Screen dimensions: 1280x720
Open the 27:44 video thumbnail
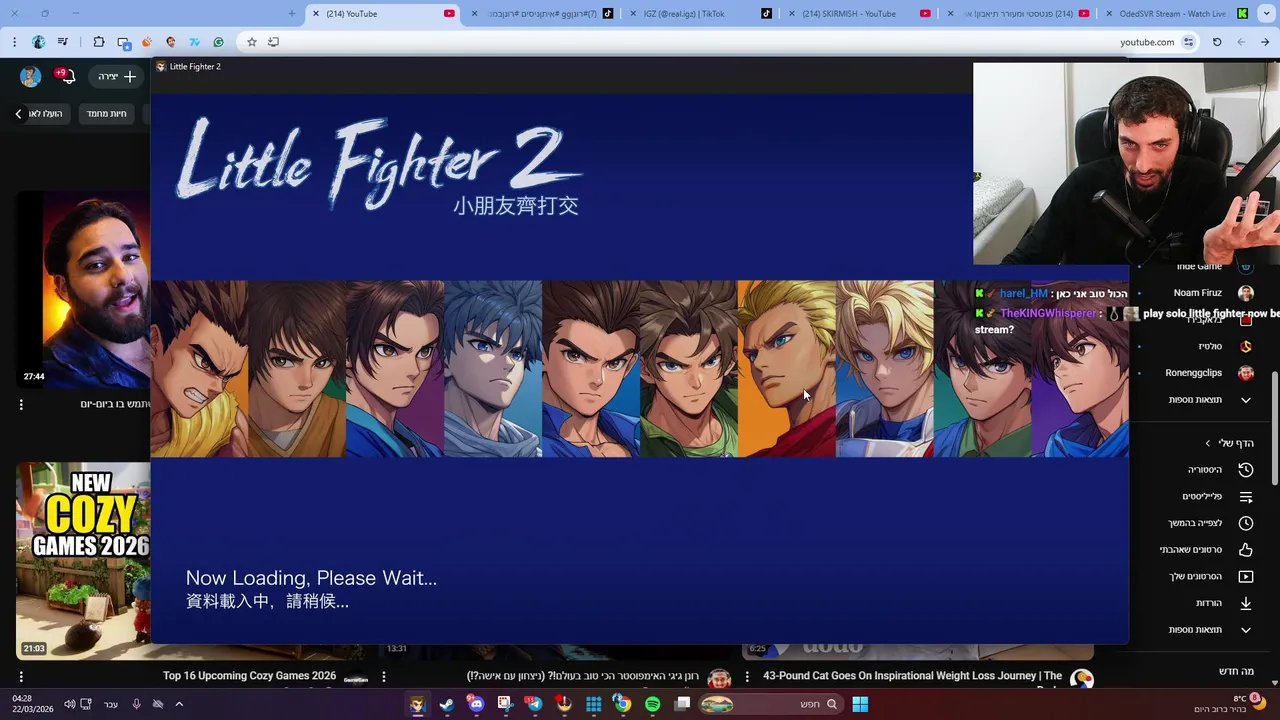tap(84, 290)
